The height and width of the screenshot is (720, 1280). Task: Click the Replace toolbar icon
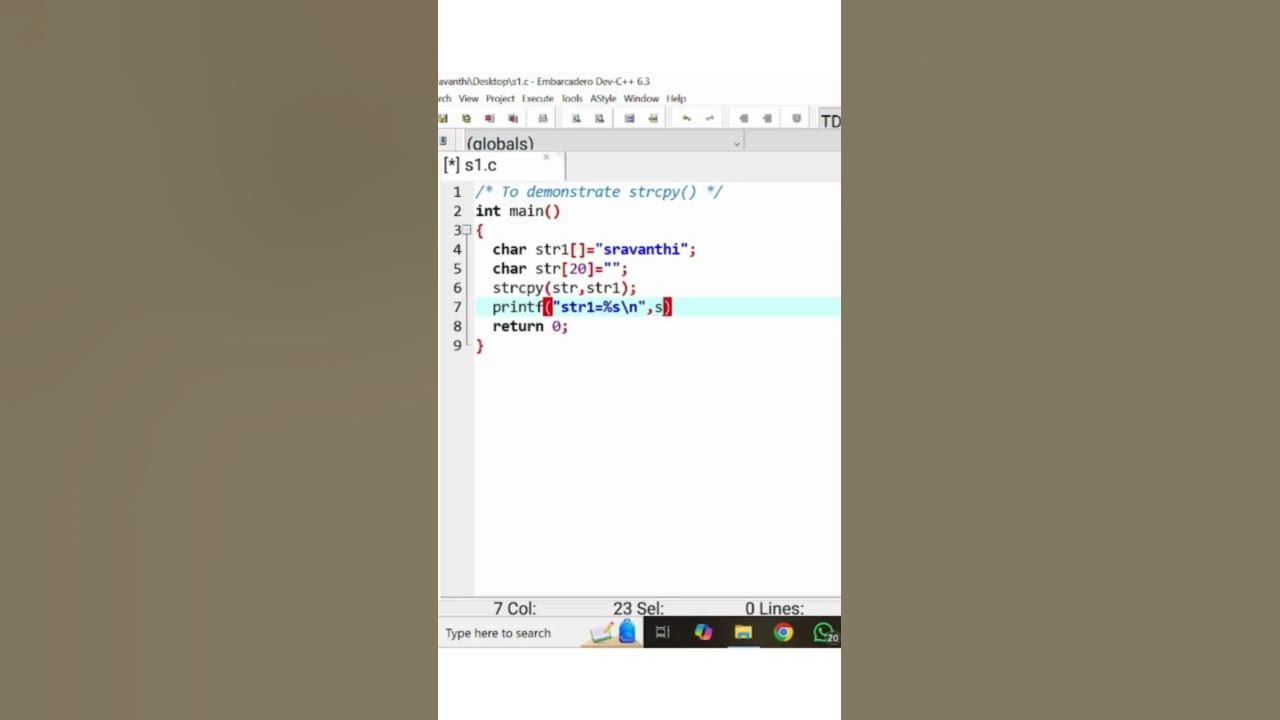pos(600,118)
